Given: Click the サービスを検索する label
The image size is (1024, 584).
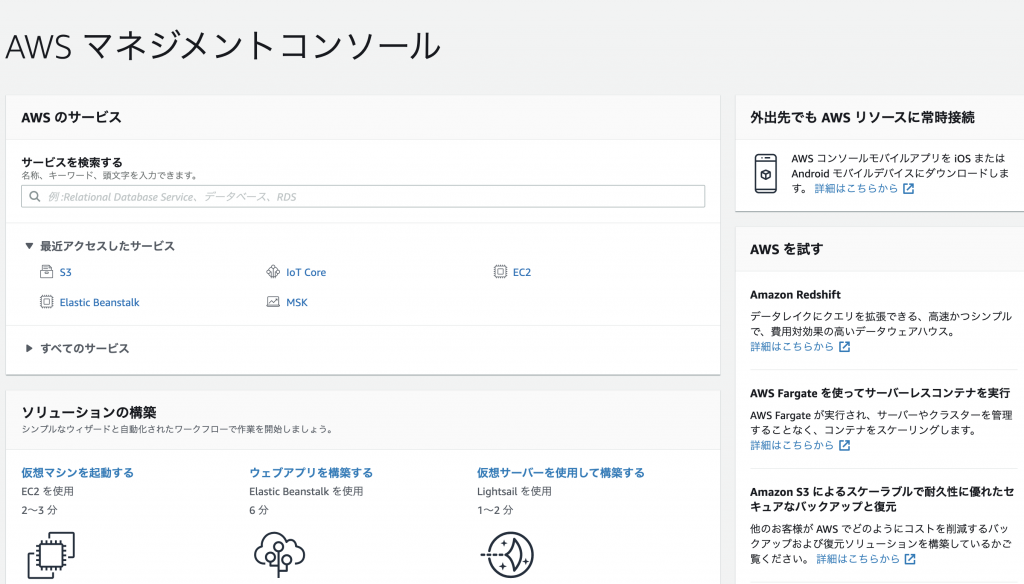Looking at the screenshot, I should click(72, 162).
